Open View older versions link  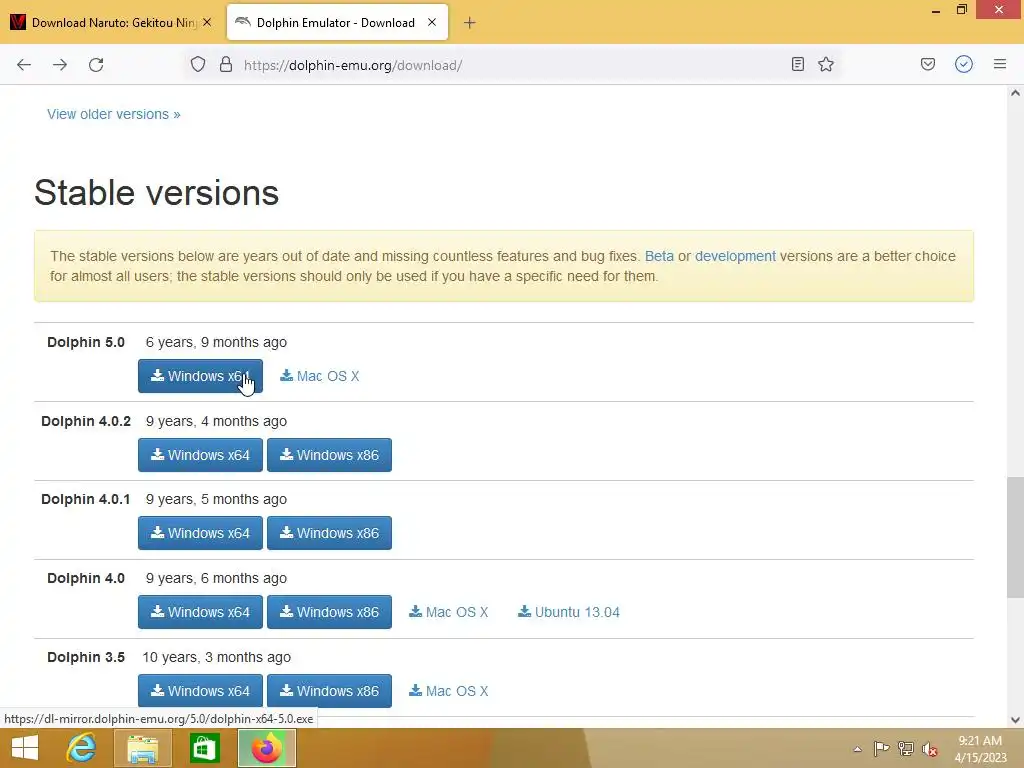click(x=114, y=114)
